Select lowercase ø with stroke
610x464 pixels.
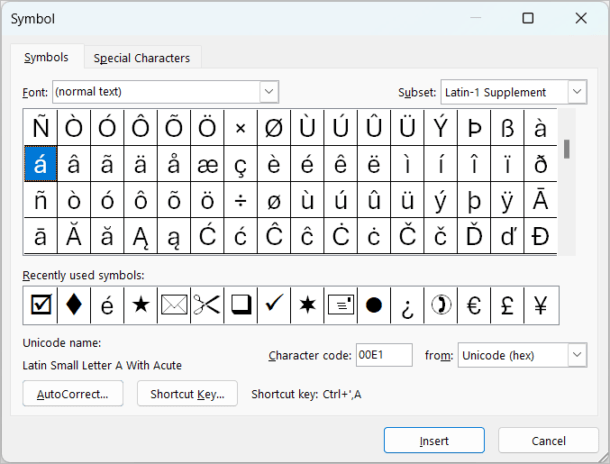(x=274, y=200)
